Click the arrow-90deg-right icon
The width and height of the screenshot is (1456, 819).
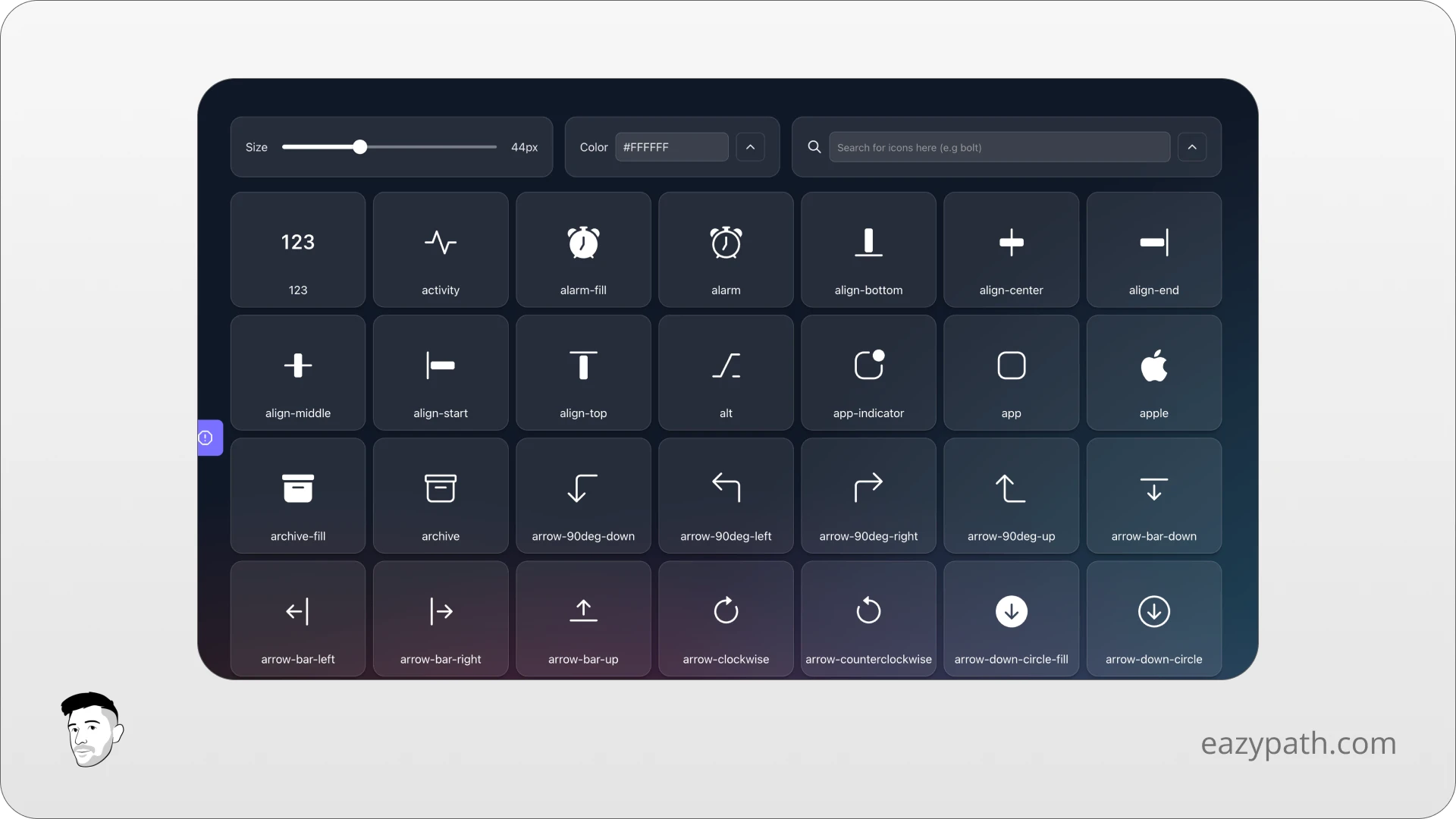[x=868, y=488]
